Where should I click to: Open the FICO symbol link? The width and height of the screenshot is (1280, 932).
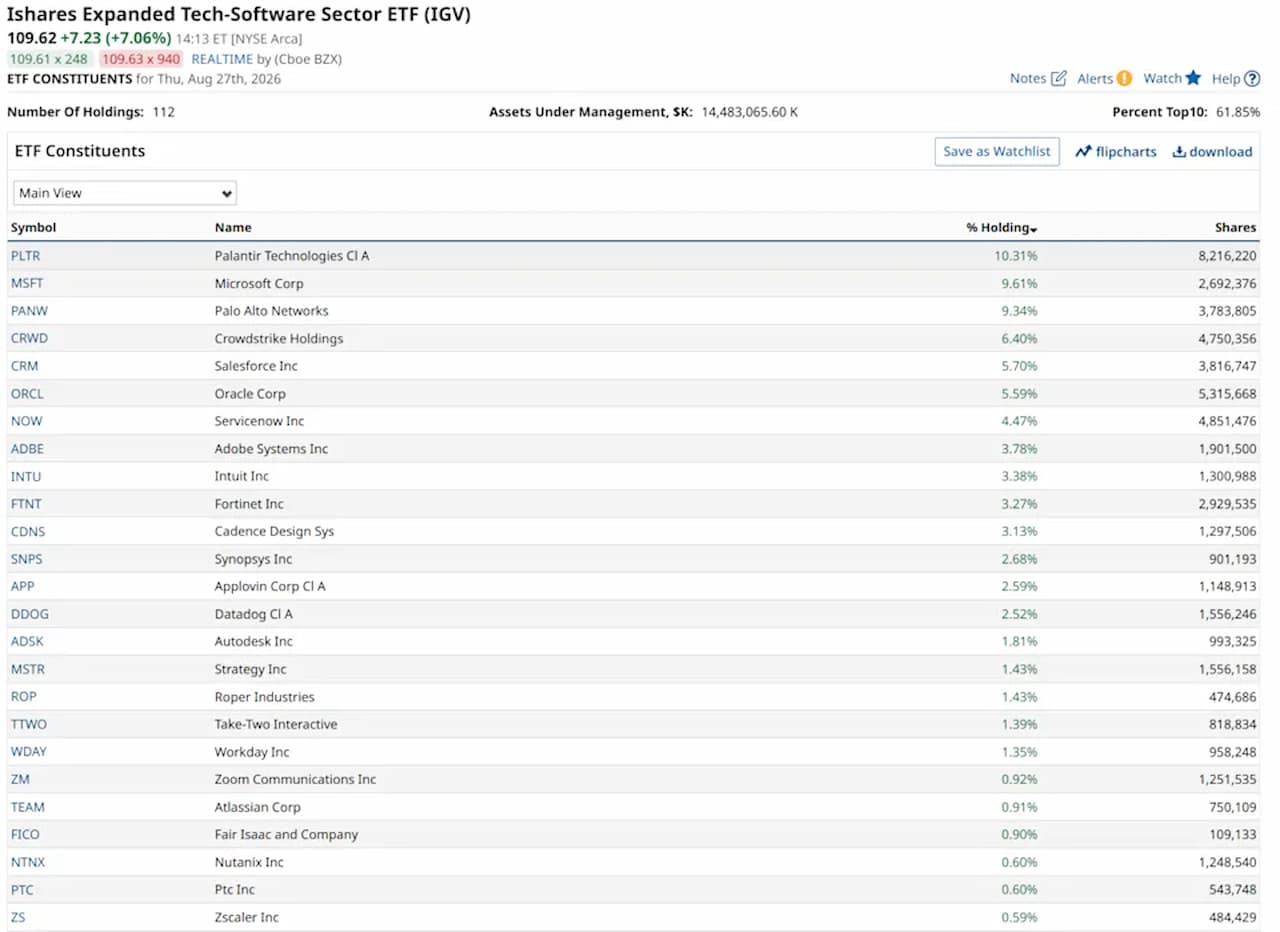coord(26,834)
